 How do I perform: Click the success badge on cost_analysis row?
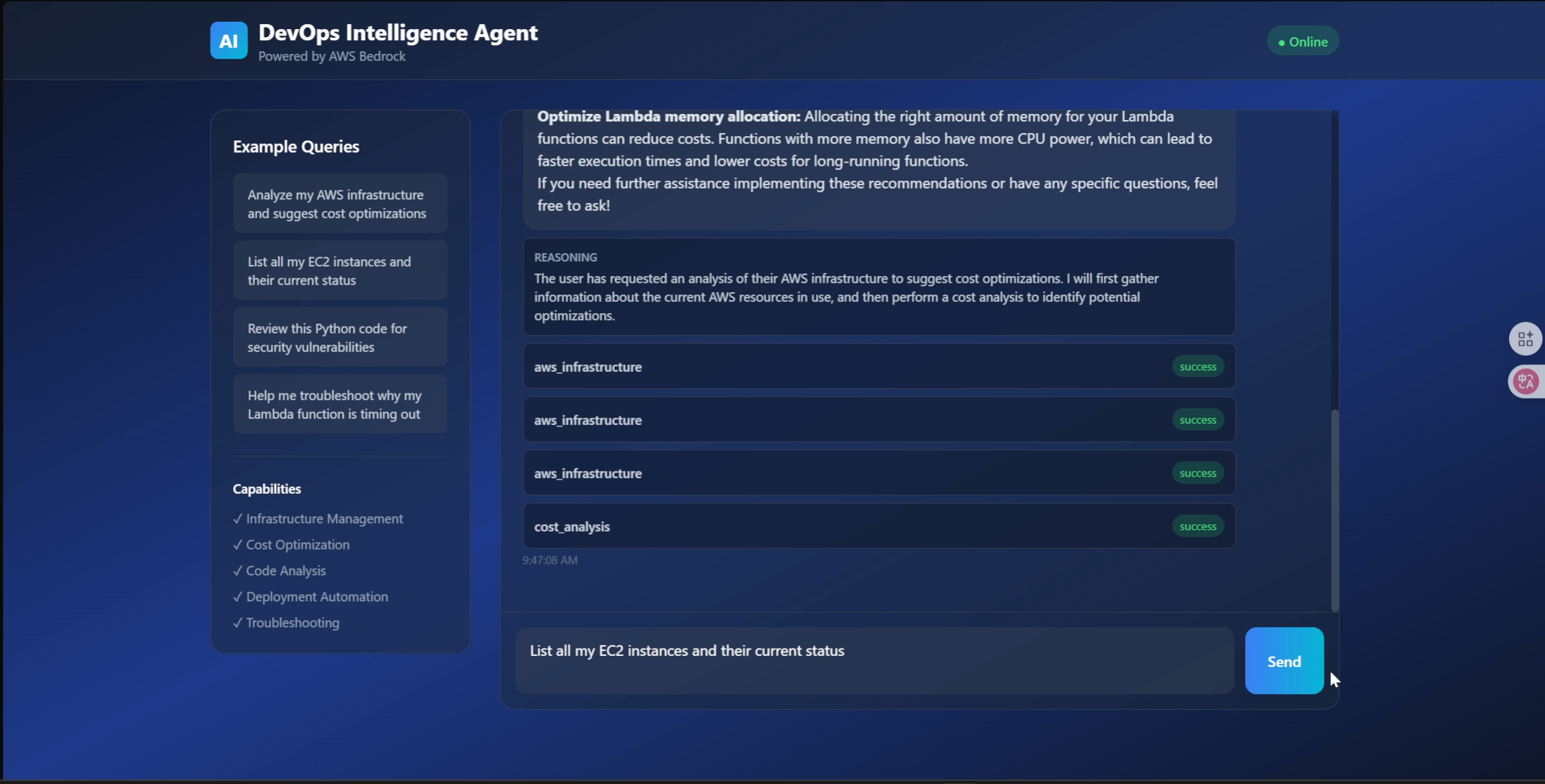click(1197, 527)
